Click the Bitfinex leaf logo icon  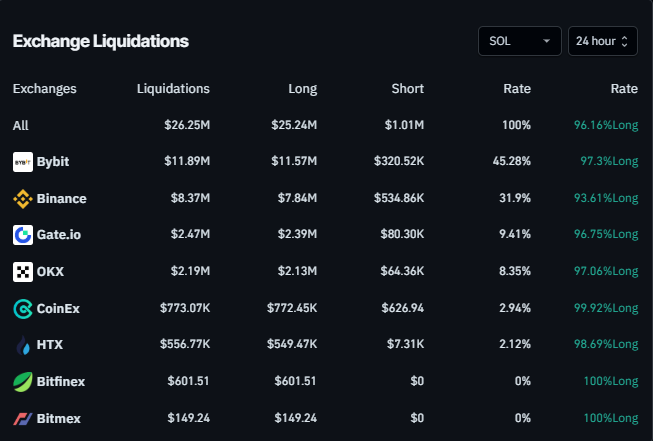(22, 382)
